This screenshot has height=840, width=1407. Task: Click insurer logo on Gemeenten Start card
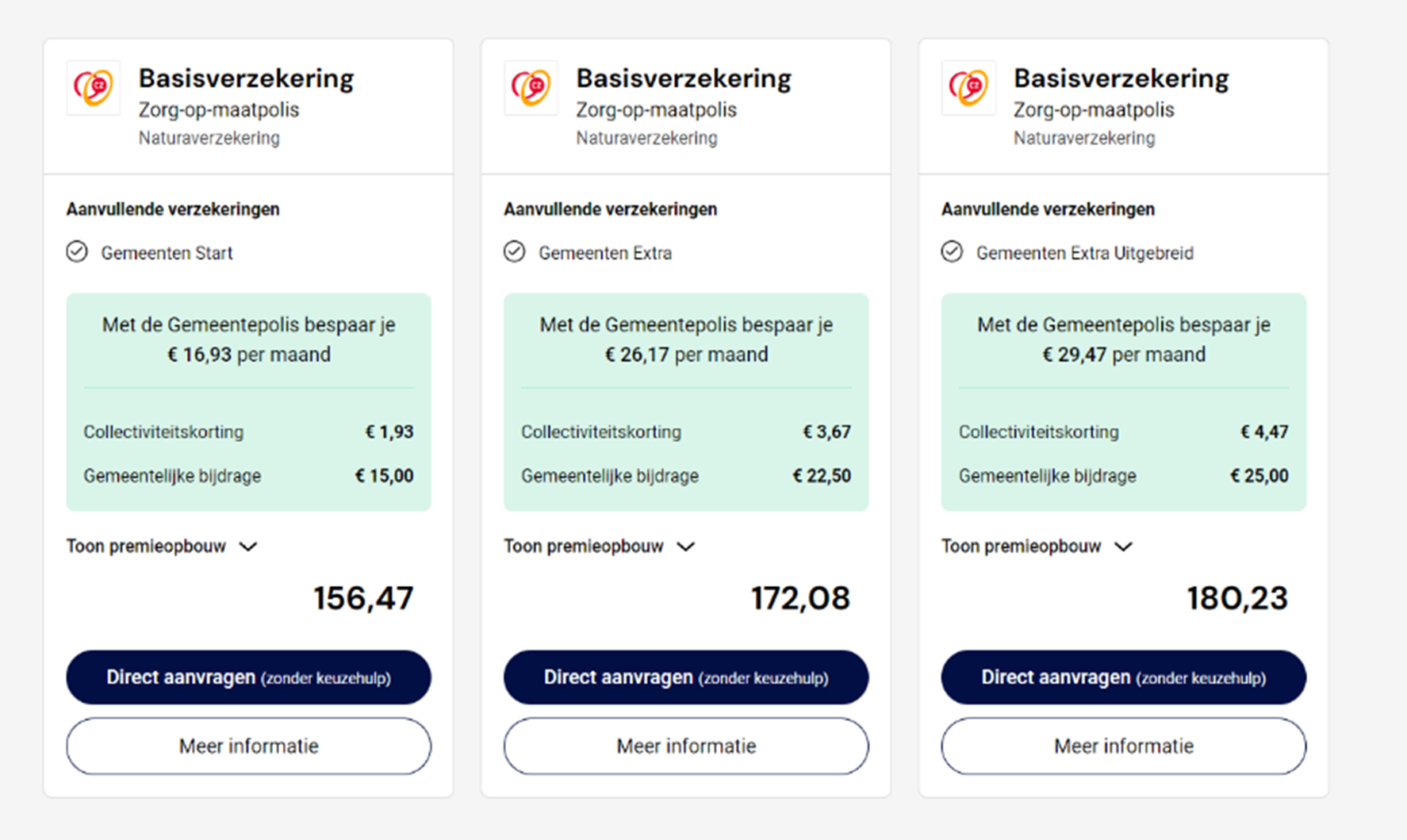click(x=94, y=87)
